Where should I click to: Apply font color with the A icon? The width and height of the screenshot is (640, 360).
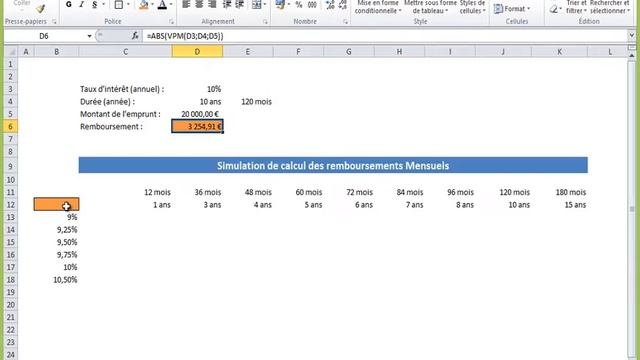[162, 4]
